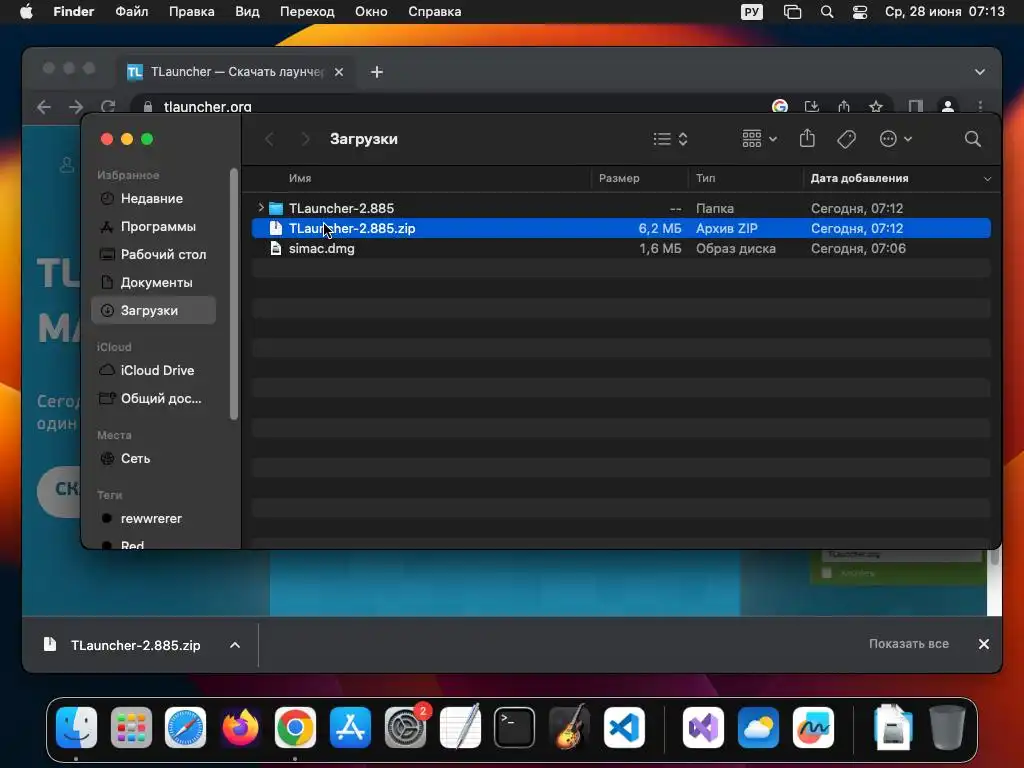Select Рабочий стол in sidebar
1024x768 pixels.
click(x=153, y=255)
